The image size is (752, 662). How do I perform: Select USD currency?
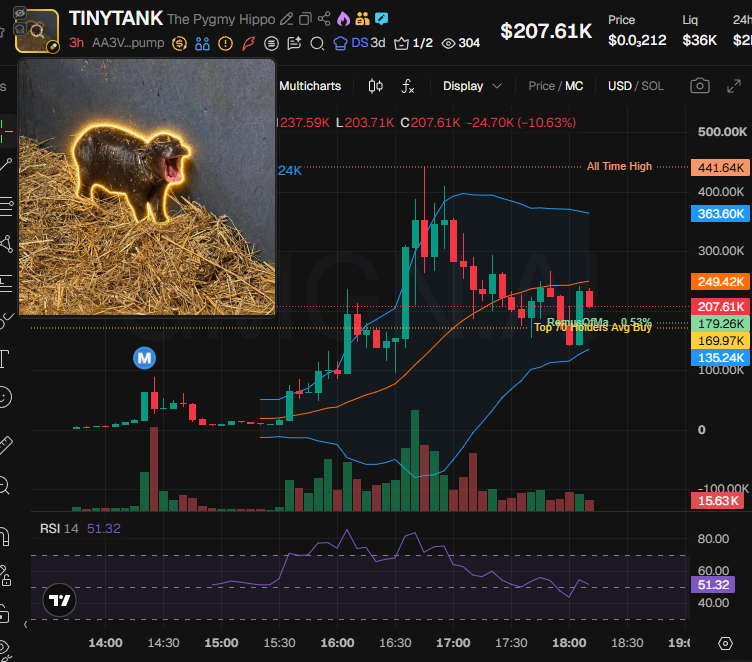(620, 86)
